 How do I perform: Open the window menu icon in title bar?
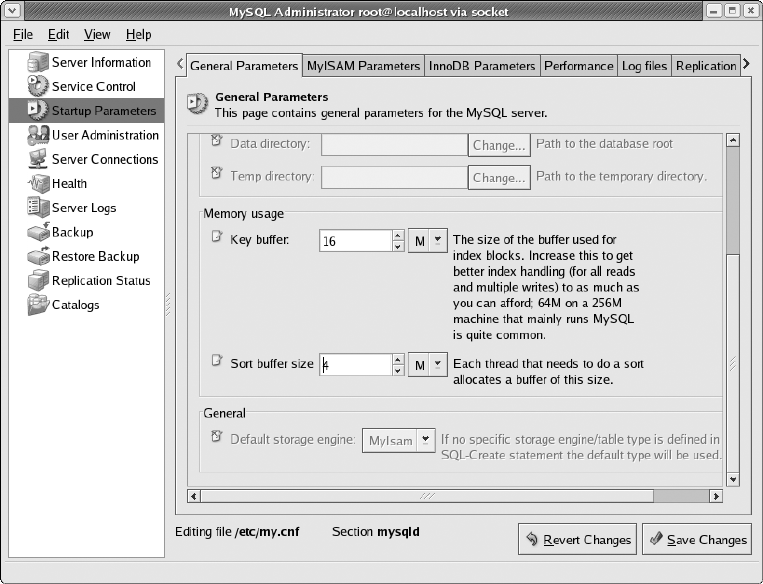coord(12,10)
